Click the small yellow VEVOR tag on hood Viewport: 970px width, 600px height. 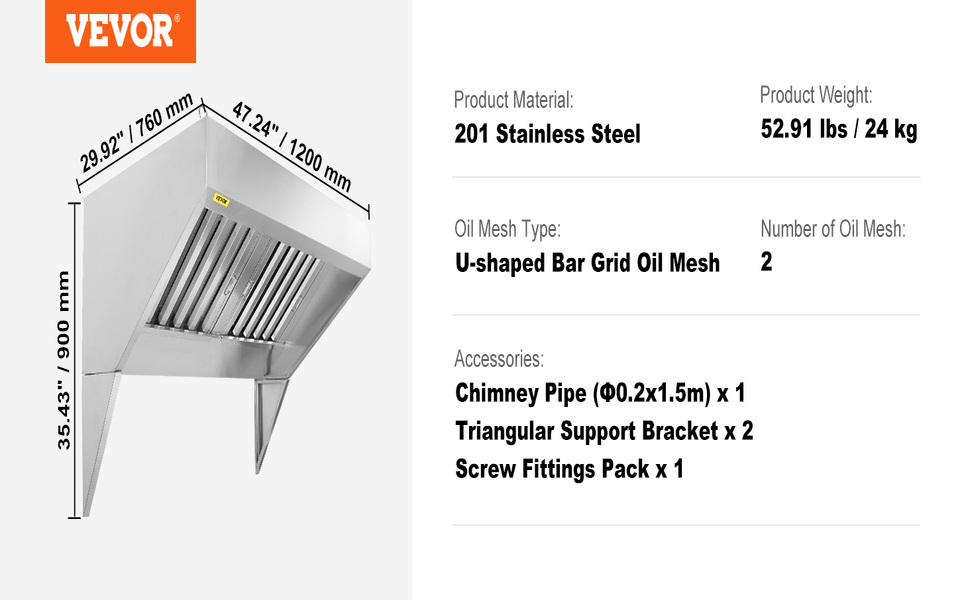[220, 199]
